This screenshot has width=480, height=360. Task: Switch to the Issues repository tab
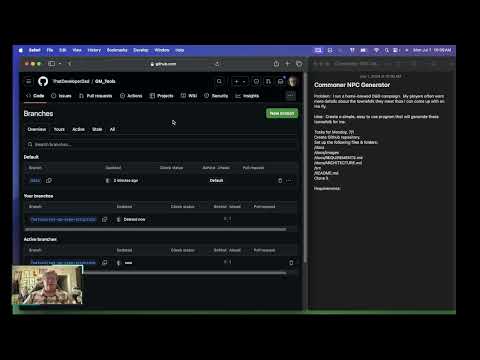(61, 96)
